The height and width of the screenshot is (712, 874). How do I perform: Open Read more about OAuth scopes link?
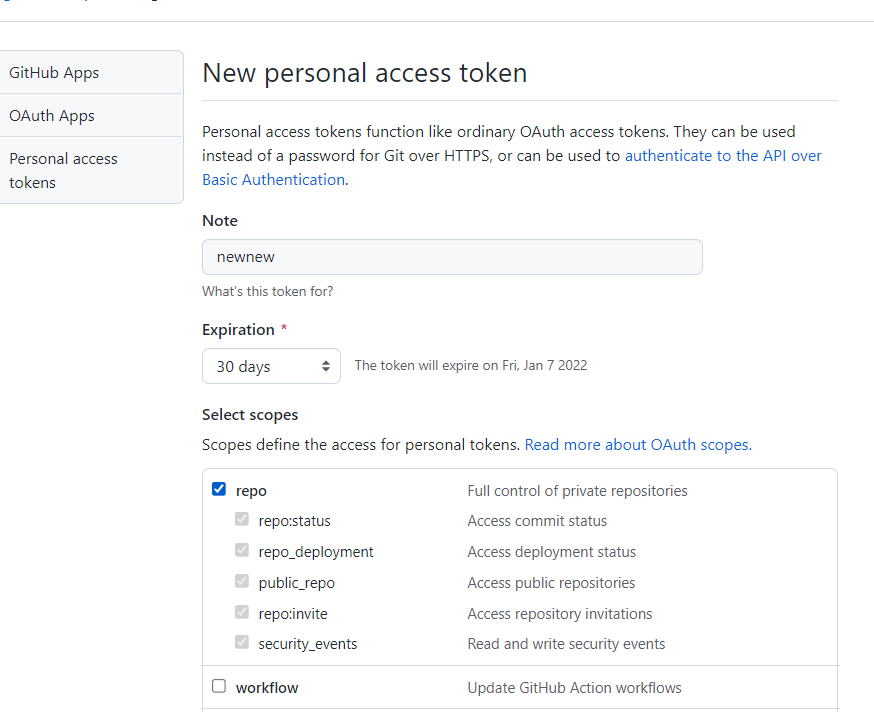[x=638, y=445]
